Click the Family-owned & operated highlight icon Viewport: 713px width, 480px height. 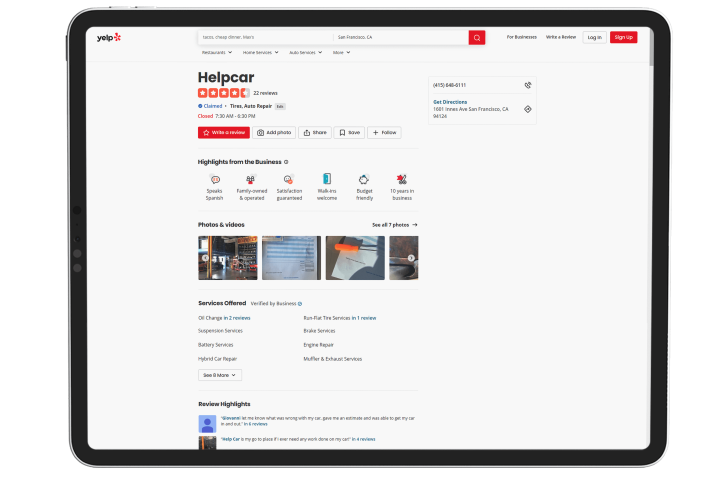[x=251, y=180]
